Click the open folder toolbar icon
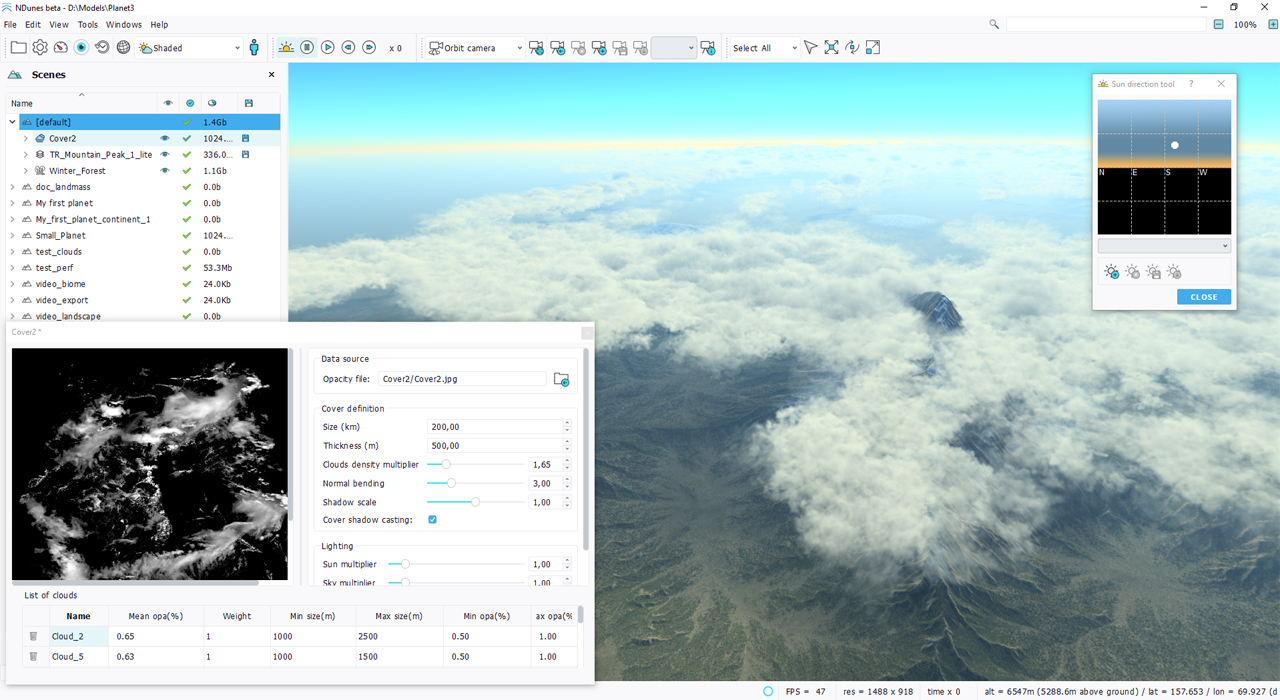The width and height of the screenshot is (1280, 700). (x=18, y=47)
